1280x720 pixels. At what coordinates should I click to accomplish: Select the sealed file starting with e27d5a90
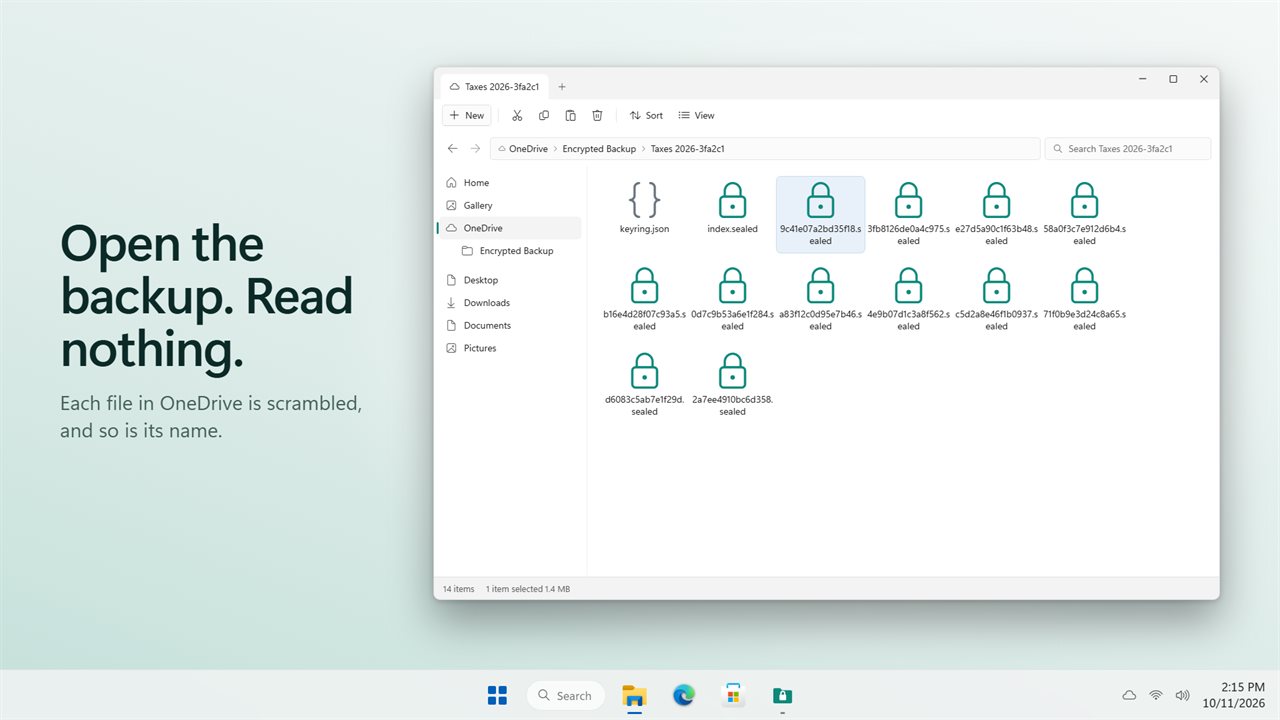(997, 214)
